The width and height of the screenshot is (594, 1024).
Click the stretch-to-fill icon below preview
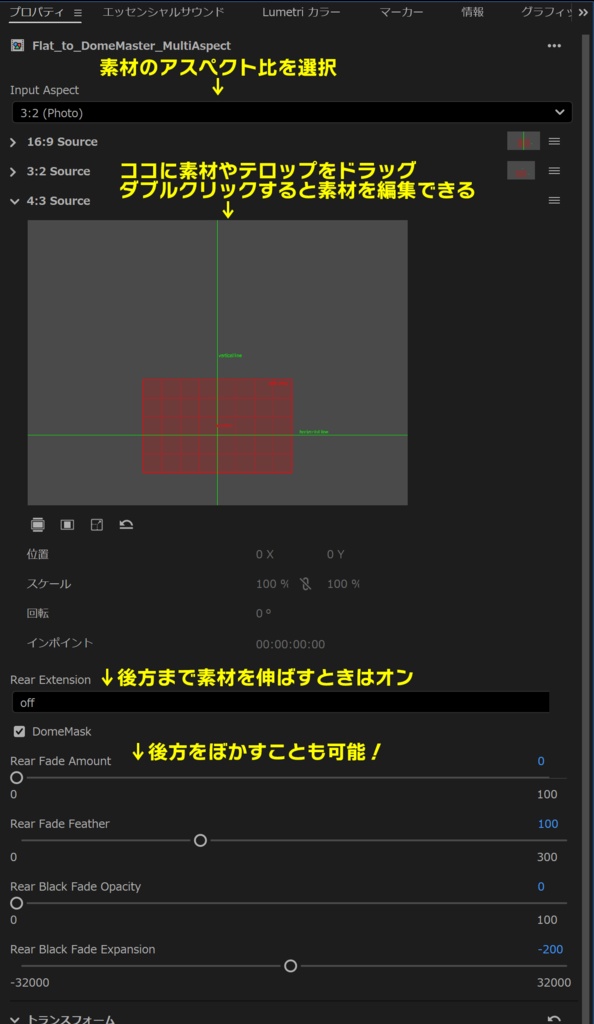click(97, 524)
